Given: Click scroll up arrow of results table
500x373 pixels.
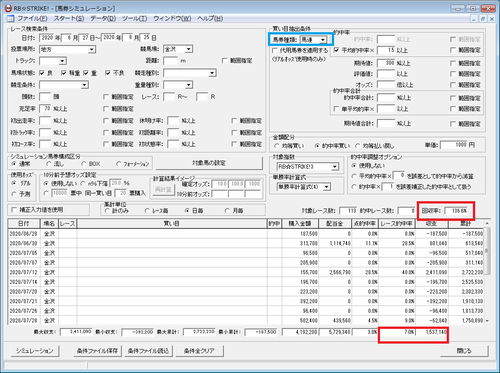Looking at the screenshot, I should click(487, 223).
